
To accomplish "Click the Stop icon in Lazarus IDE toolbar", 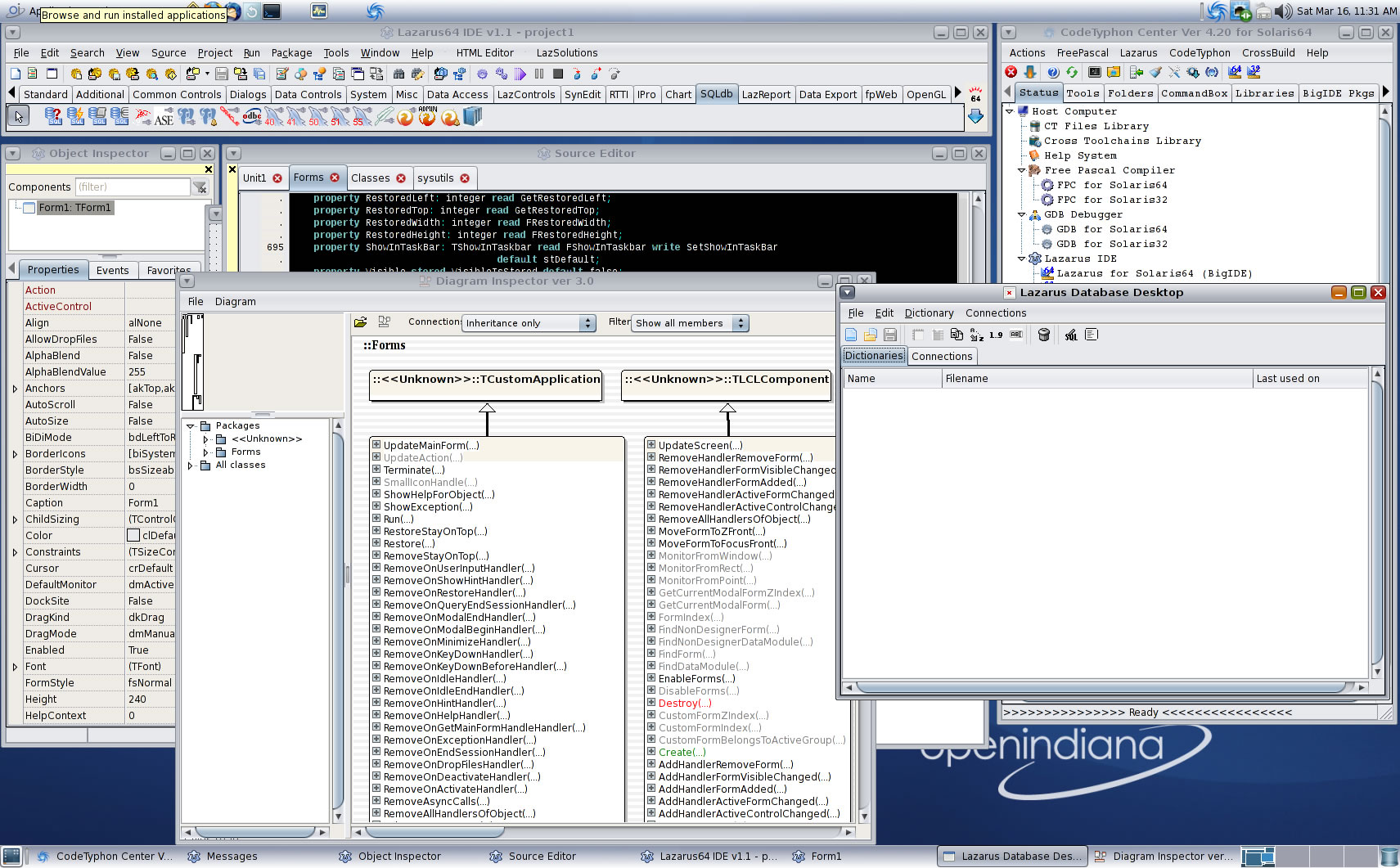I will point(558,74).
